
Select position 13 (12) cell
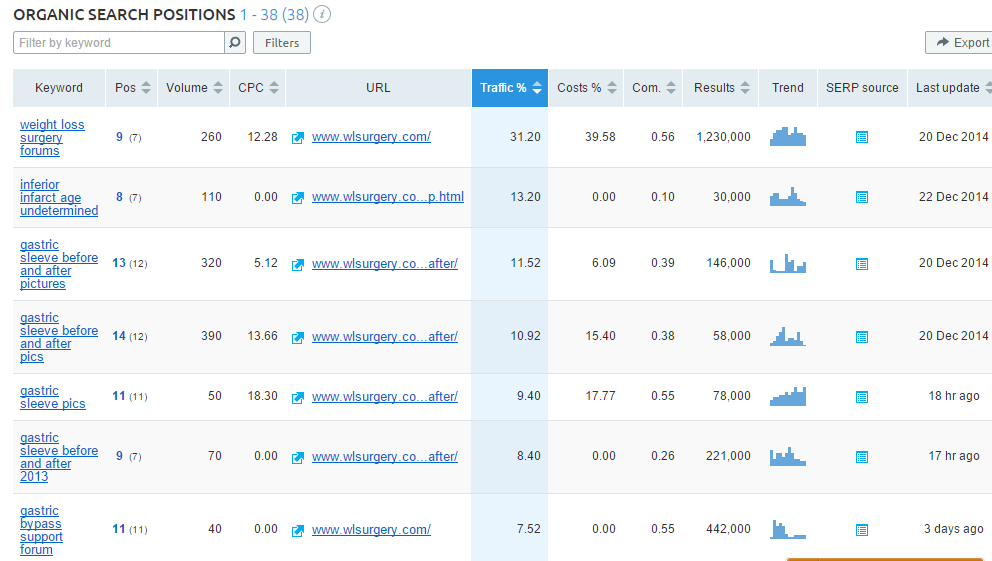click(x=130, y=263)
